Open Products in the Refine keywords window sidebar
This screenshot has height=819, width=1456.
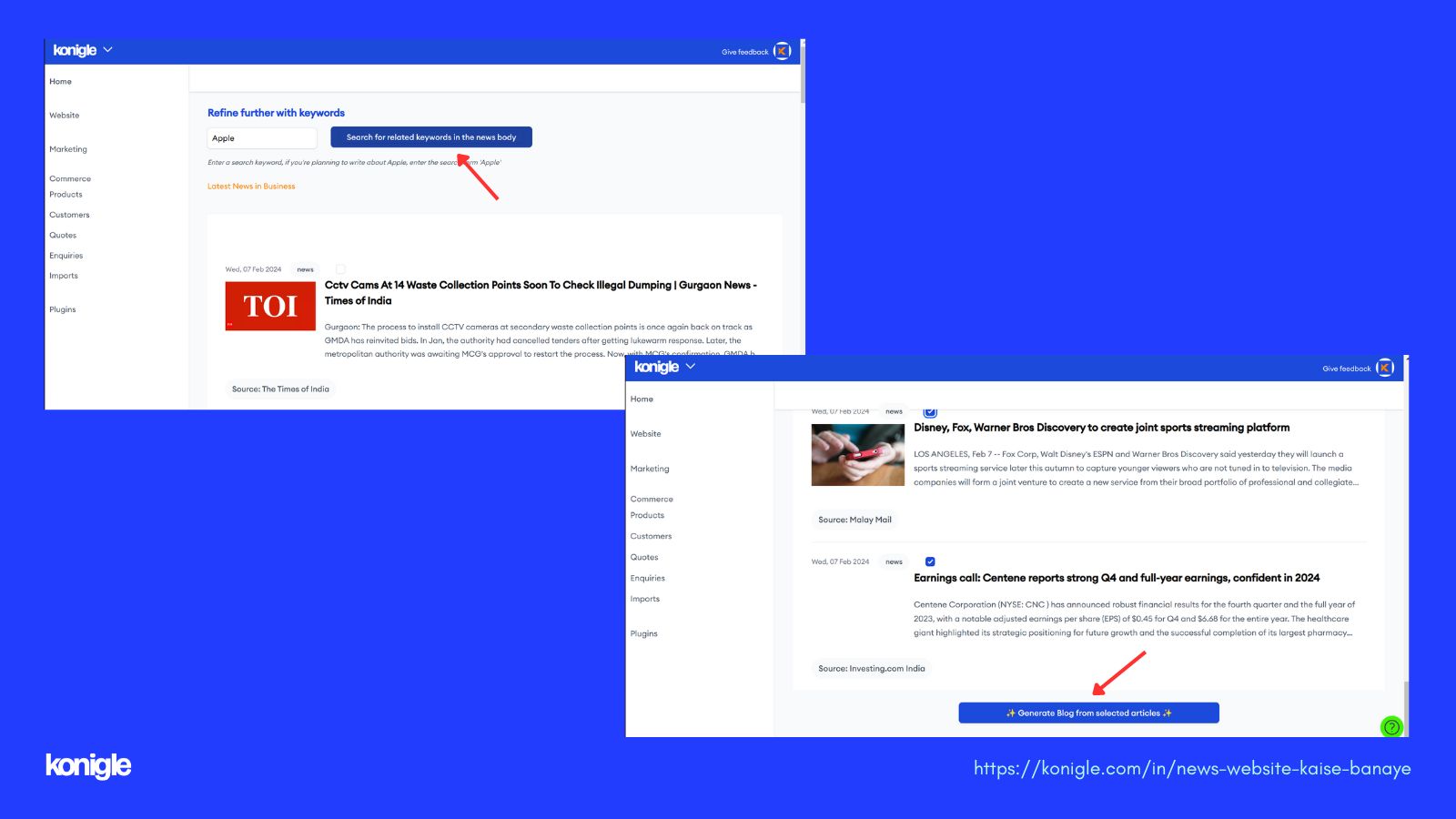pyautogui.click(x=66, y=195)
